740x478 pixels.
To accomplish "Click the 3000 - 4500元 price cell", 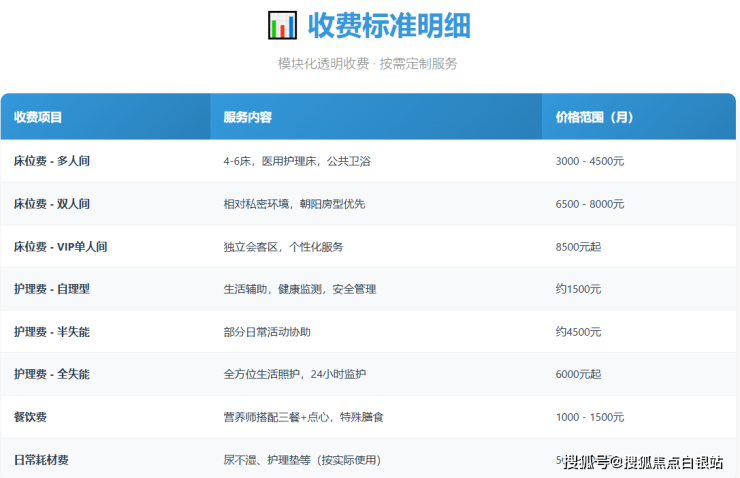I will [590, 161].
